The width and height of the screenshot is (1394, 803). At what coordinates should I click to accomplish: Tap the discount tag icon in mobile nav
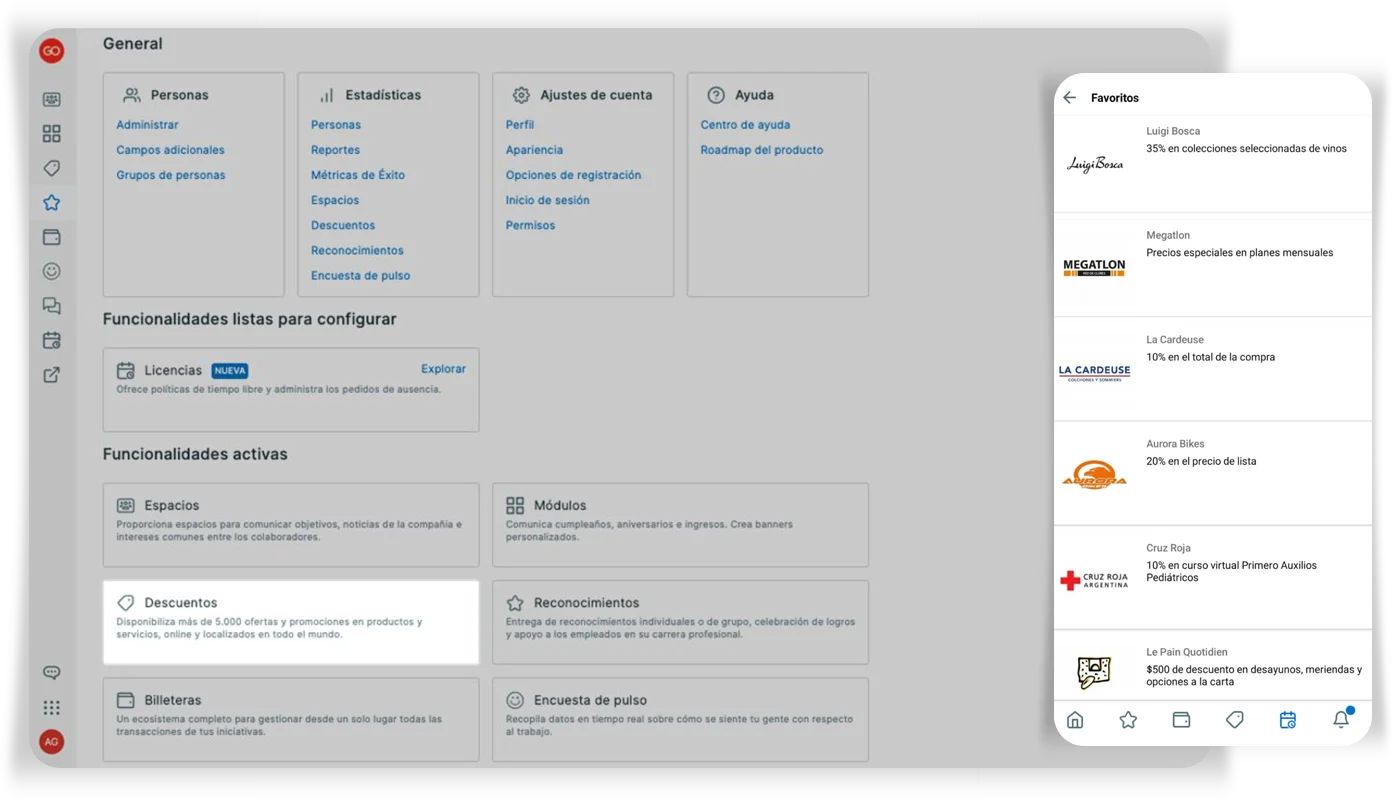pos(1235,719)
